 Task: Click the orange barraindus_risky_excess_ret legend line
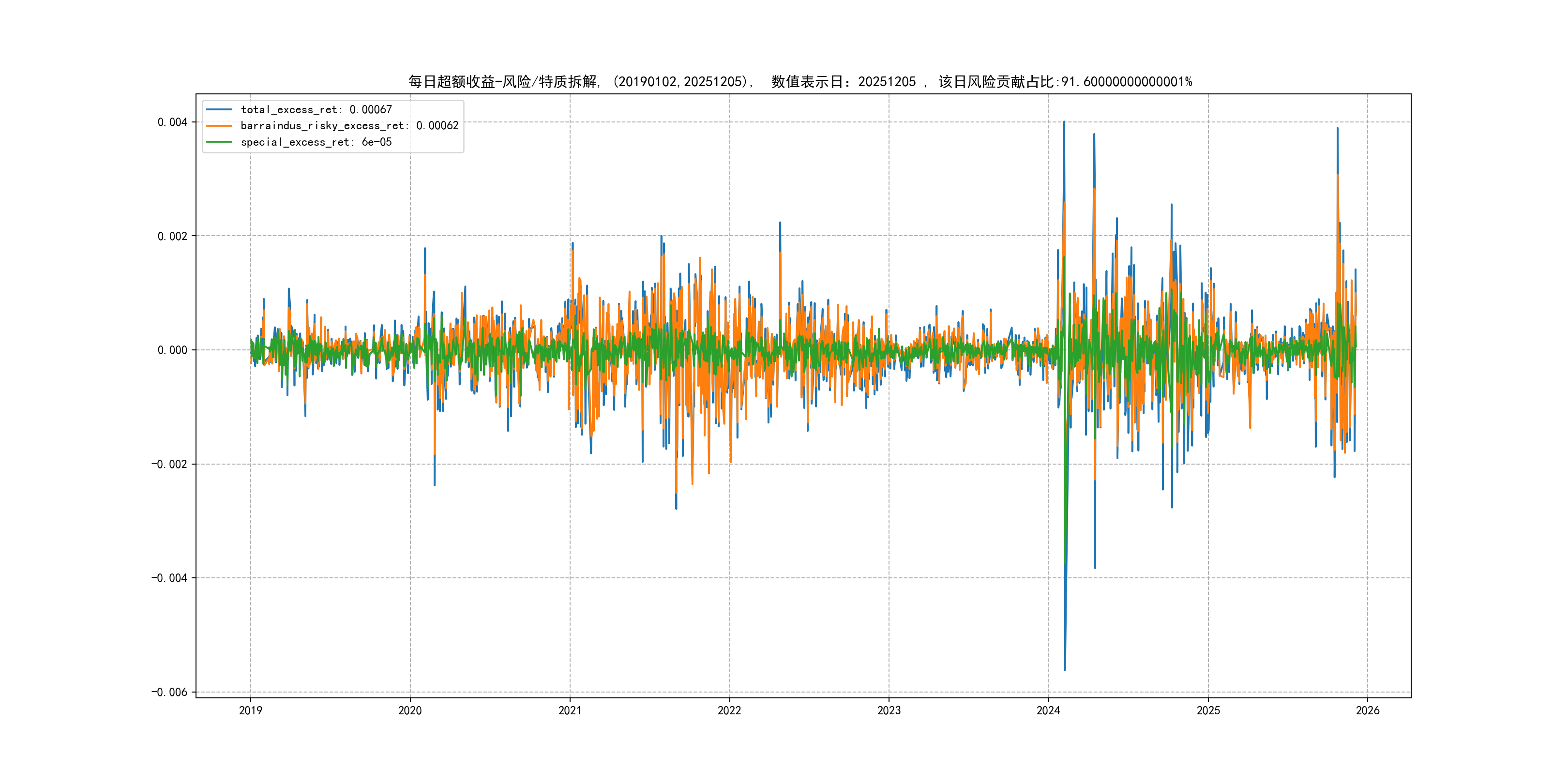219,126
